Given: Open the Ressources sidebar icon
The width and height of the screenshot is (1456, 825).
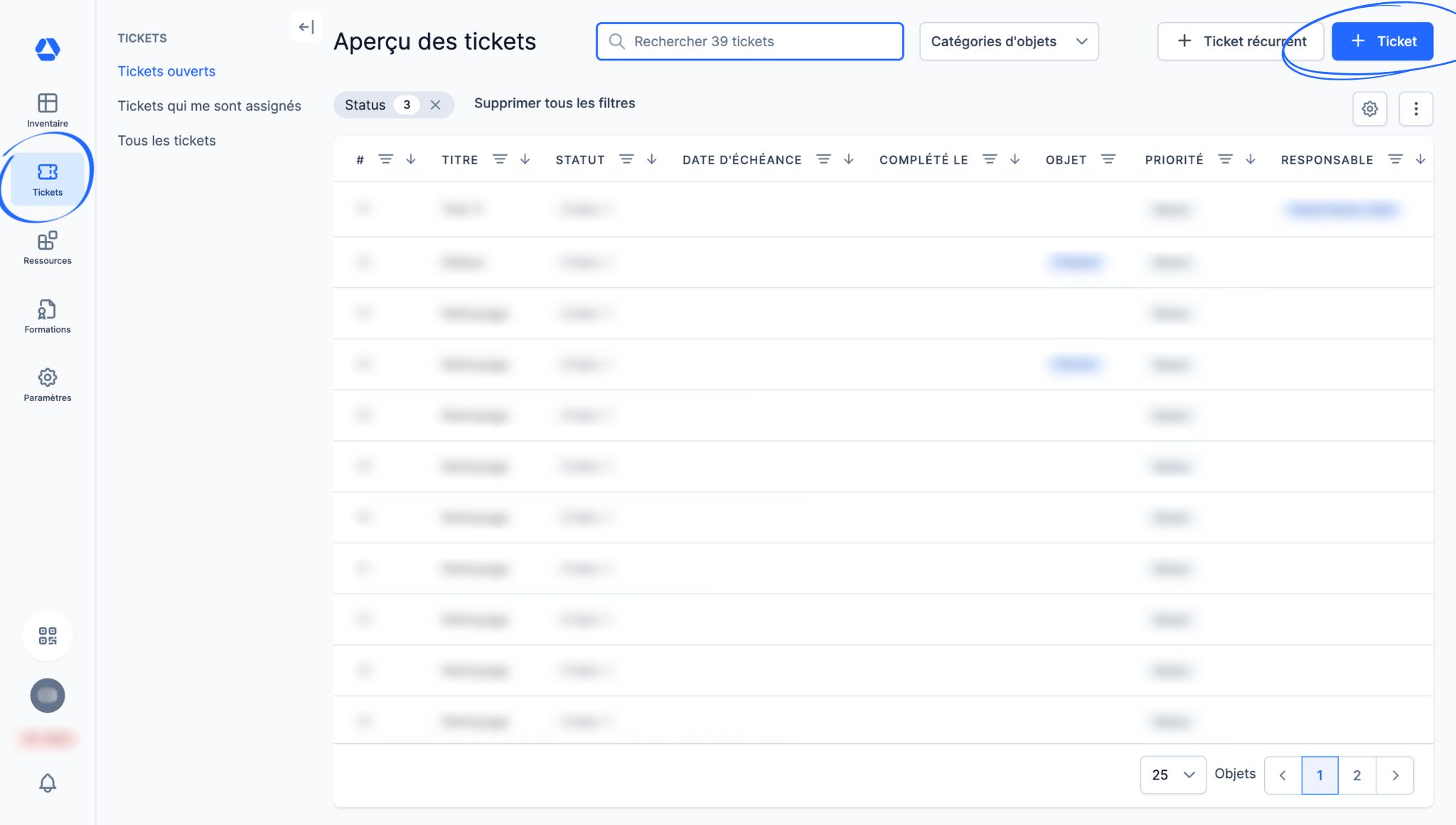Looking at the screenshot, I should coord(48,247).
